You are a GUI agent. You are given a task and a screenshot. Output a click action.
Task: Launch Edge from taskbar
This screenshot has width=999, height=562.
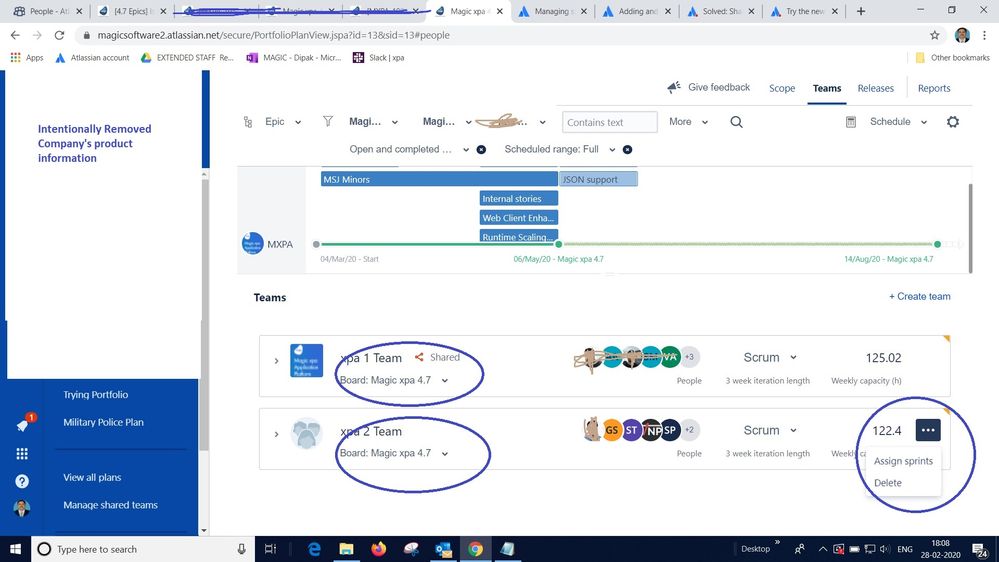[314, 549]
